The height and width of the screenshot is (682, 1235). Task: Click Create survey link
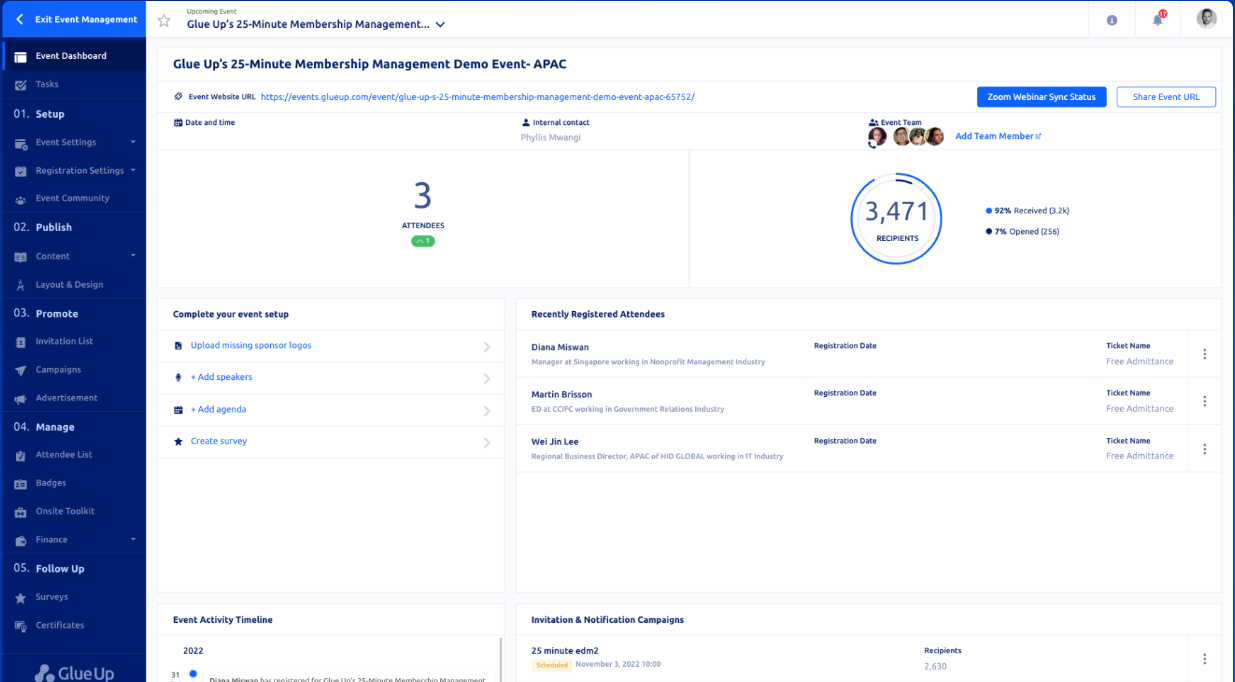click(x=219, y=441)
